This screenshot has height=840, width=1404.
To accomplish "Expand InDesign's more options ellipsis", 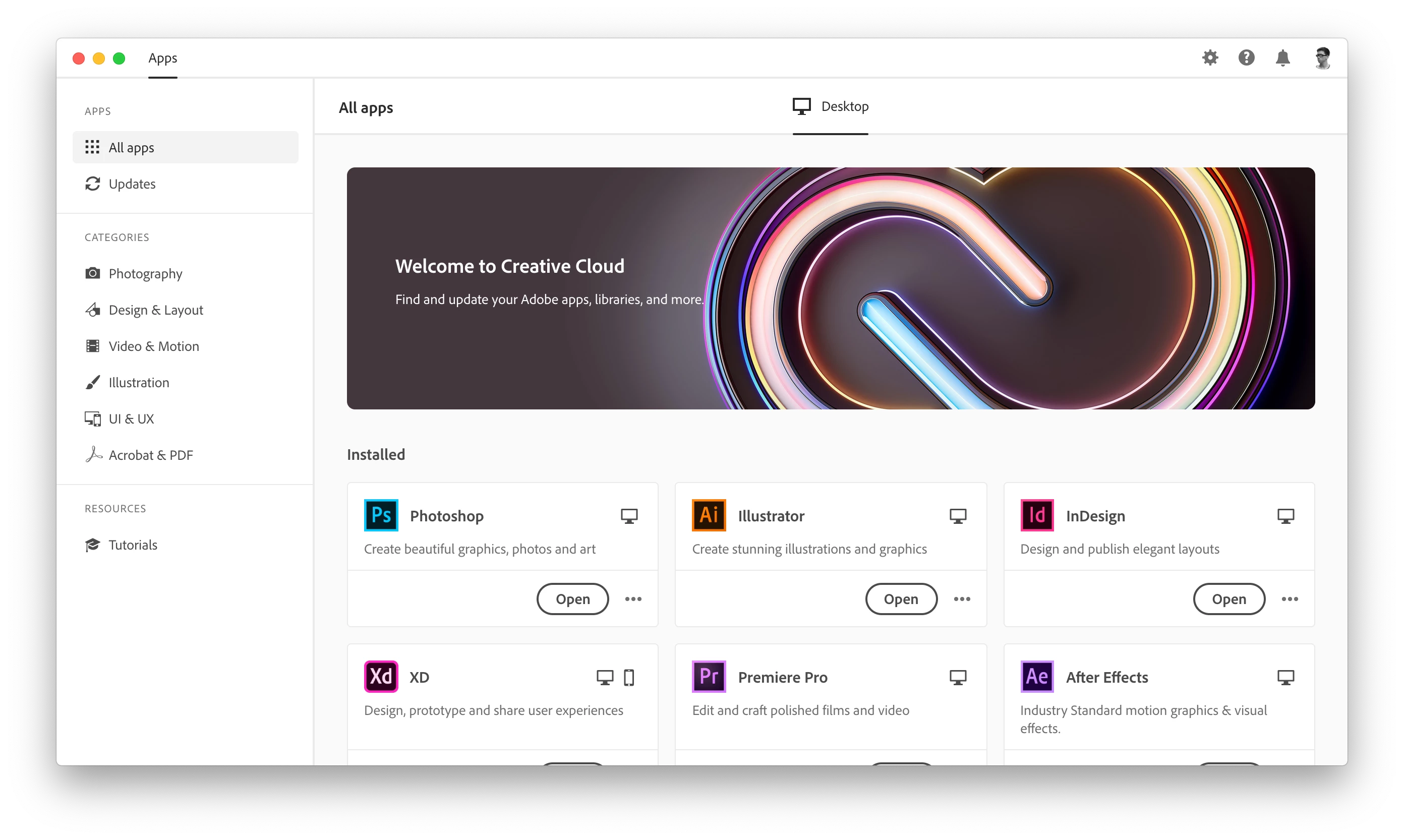I will click(1290, 599).
